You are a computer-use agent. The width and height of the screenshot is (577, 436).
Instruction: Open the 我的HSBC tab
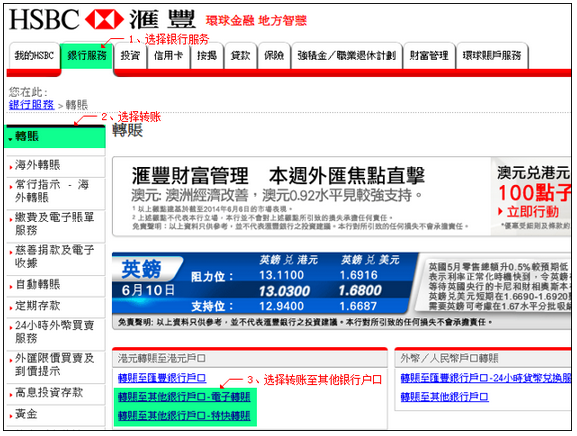(x=34, y=56)
